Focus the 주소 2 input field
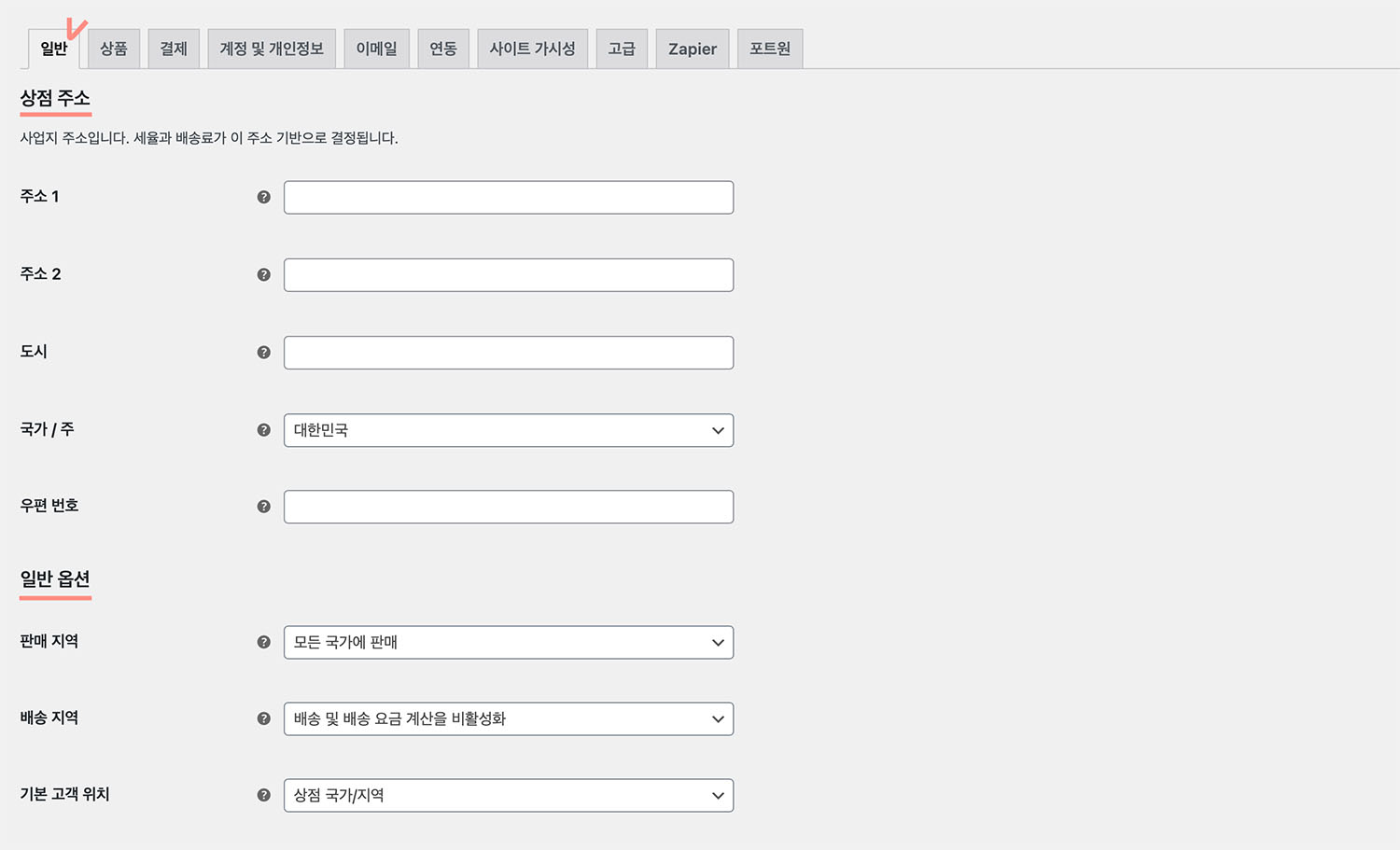Screen dimensions: 1400x850 click(x=509, y=274)
